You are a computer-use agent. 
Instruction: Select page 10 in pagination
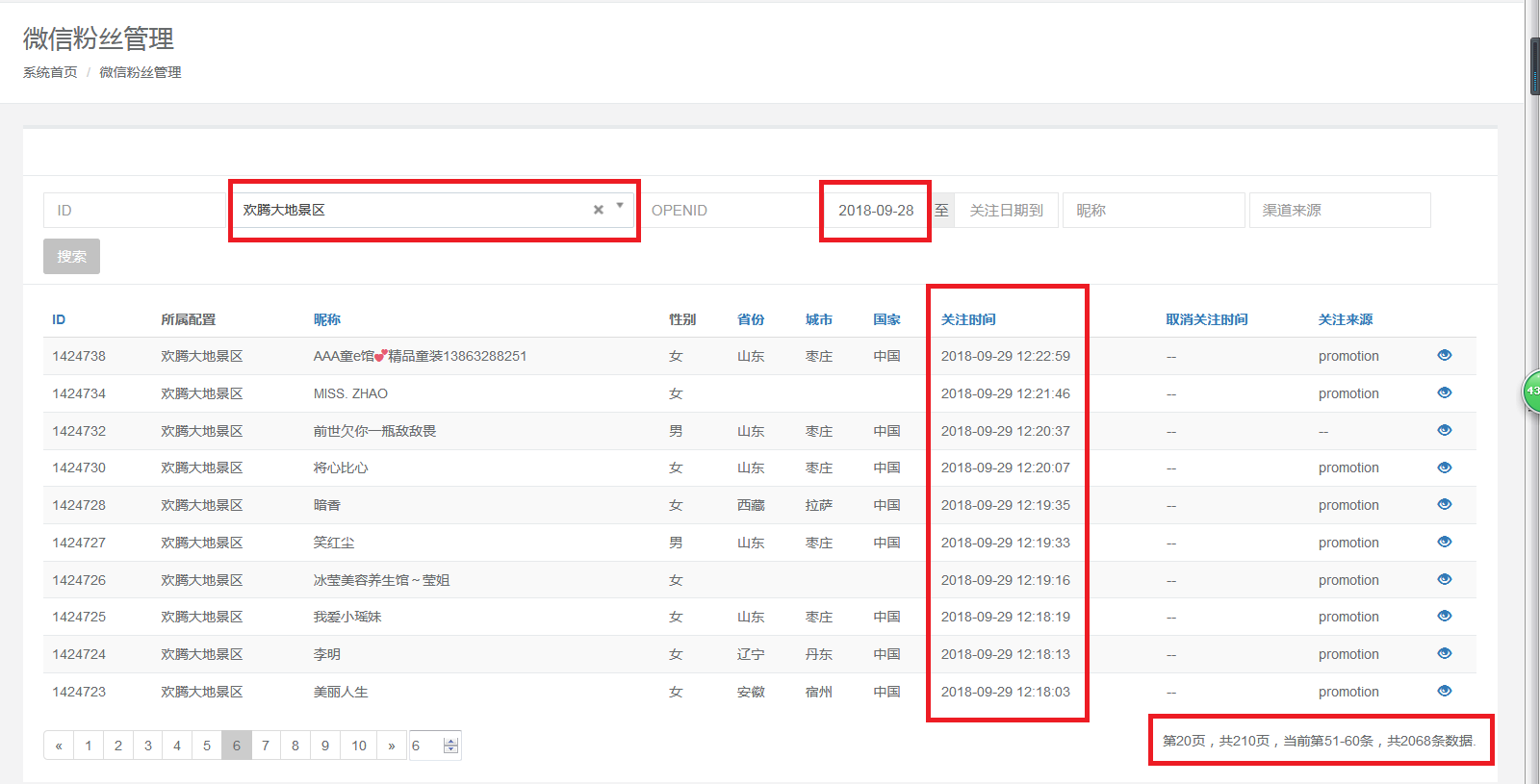click(358, 746)
